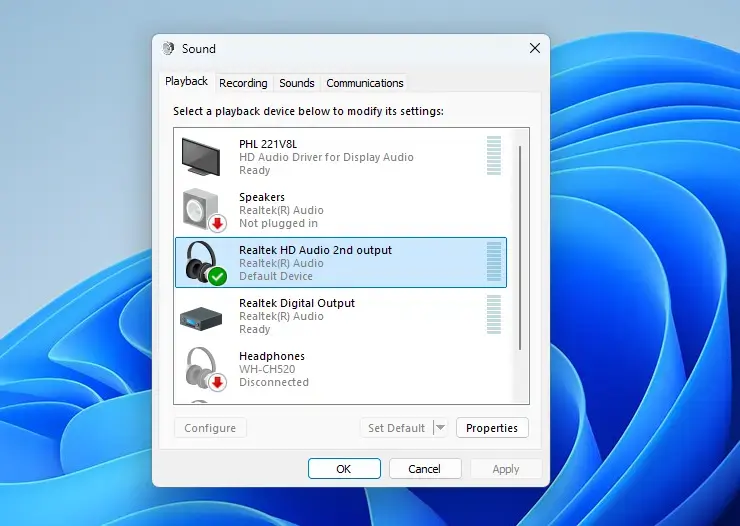Close the Sound dialog window
740x526 pixels.
(x=535, y=48)
